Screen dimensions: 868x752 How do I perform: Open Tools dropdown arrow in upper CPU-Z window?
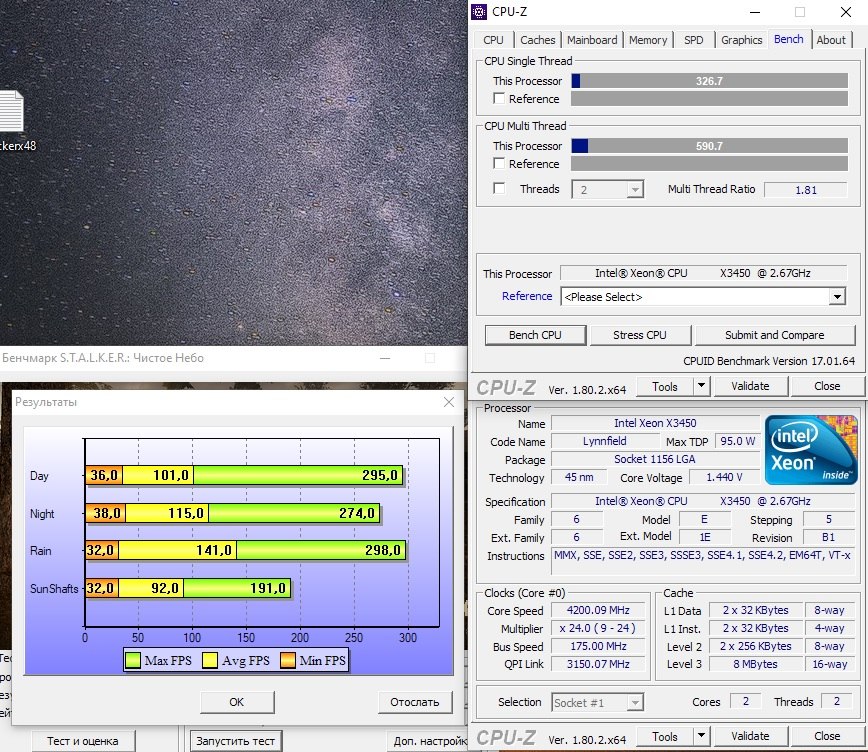701,386
